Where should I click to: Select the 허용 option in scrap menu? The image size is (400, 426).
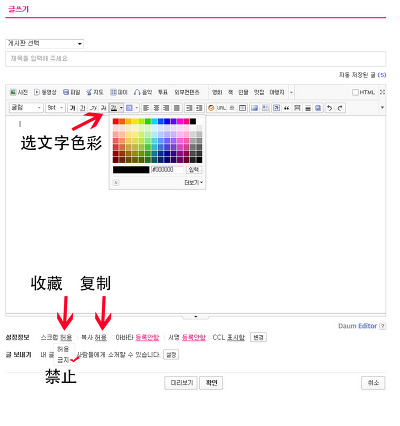click(x=63, y=349)
